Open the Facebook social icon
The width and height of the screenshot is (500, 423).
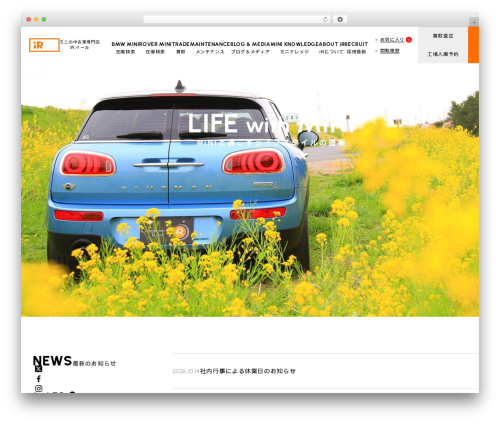click(x=38, y=379)
